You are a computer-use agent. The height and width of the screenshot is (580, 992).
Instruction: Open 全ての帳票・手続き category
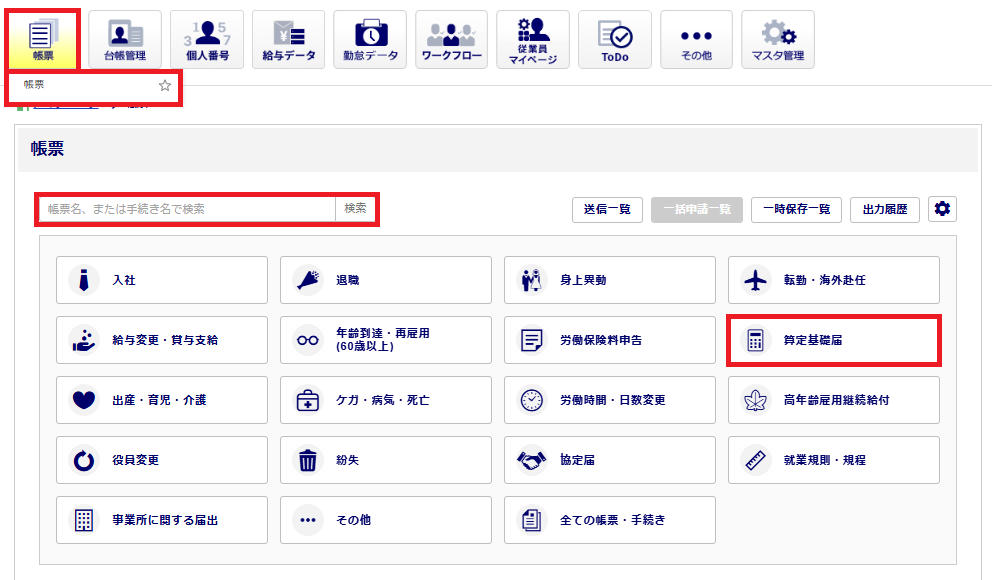pyautogui.click(x=609, y=520)
